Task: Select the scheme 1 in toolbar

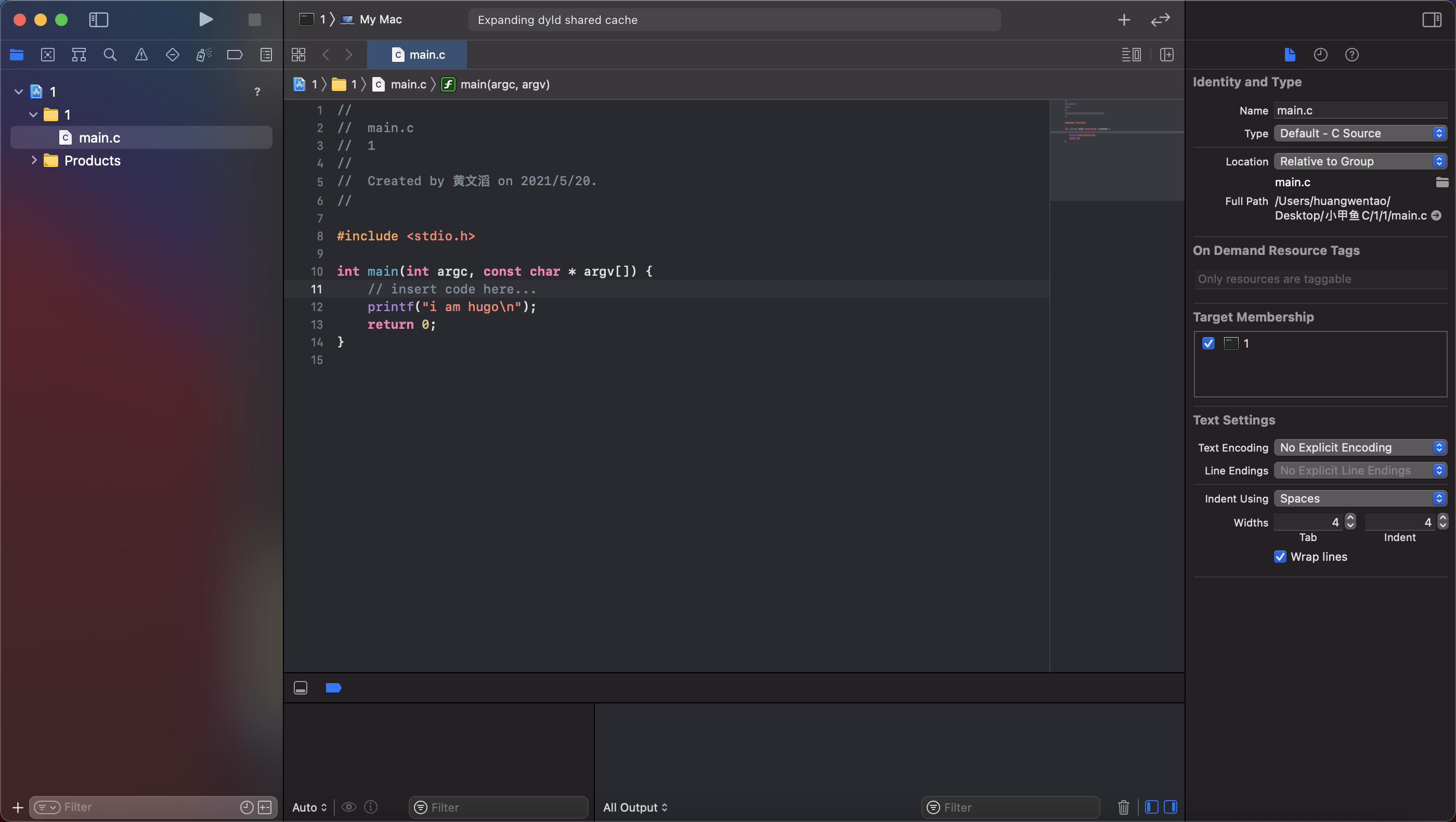Action: (x=313, y=20)
